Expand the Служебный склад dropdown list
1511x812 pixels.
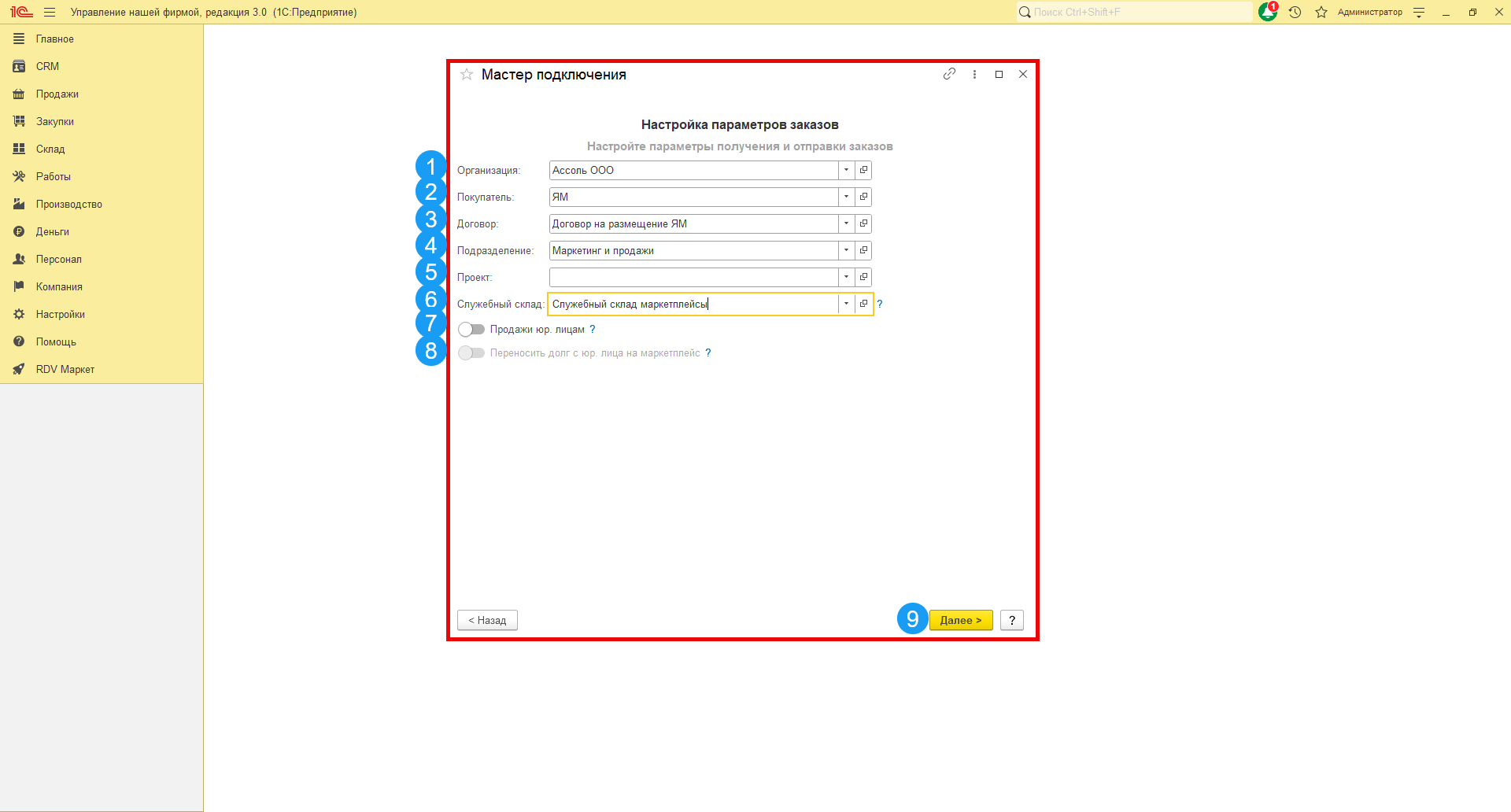847,304
